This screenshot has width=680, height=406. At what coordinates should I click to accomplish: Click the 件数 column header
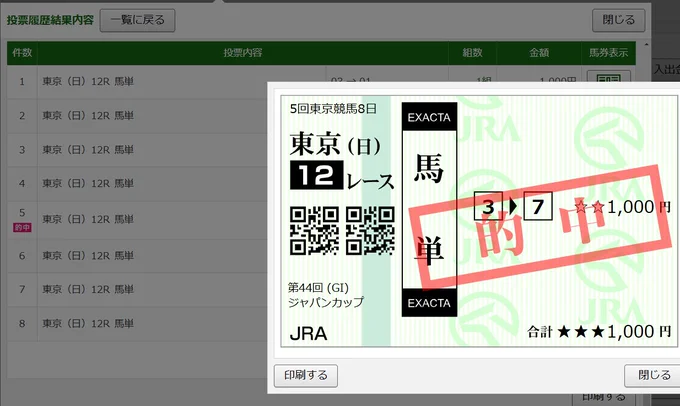coord(22,53)
